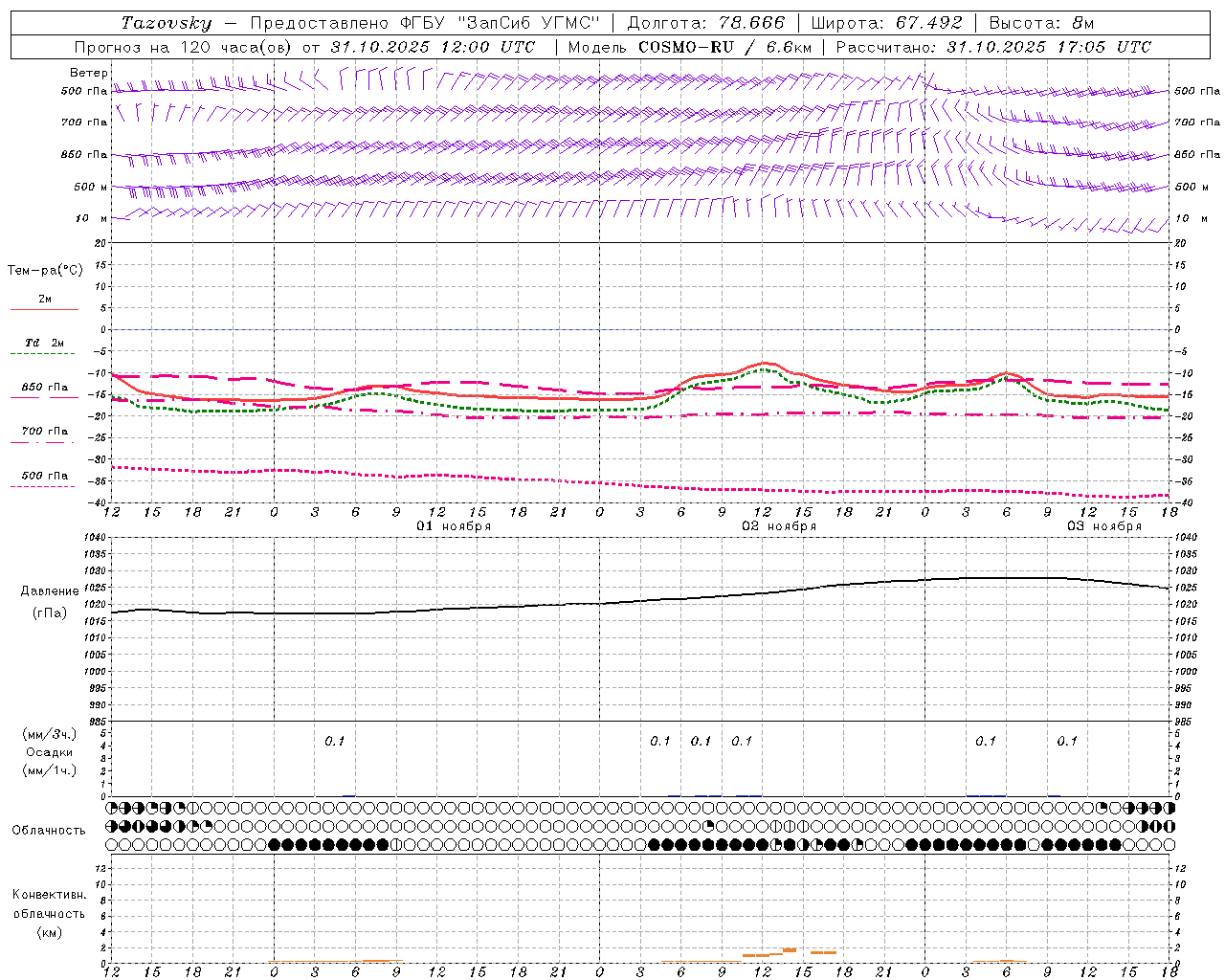Click the 0.1 precipitation value on 01 ноября
The image size is (1225, 980).
click(334, 741)
